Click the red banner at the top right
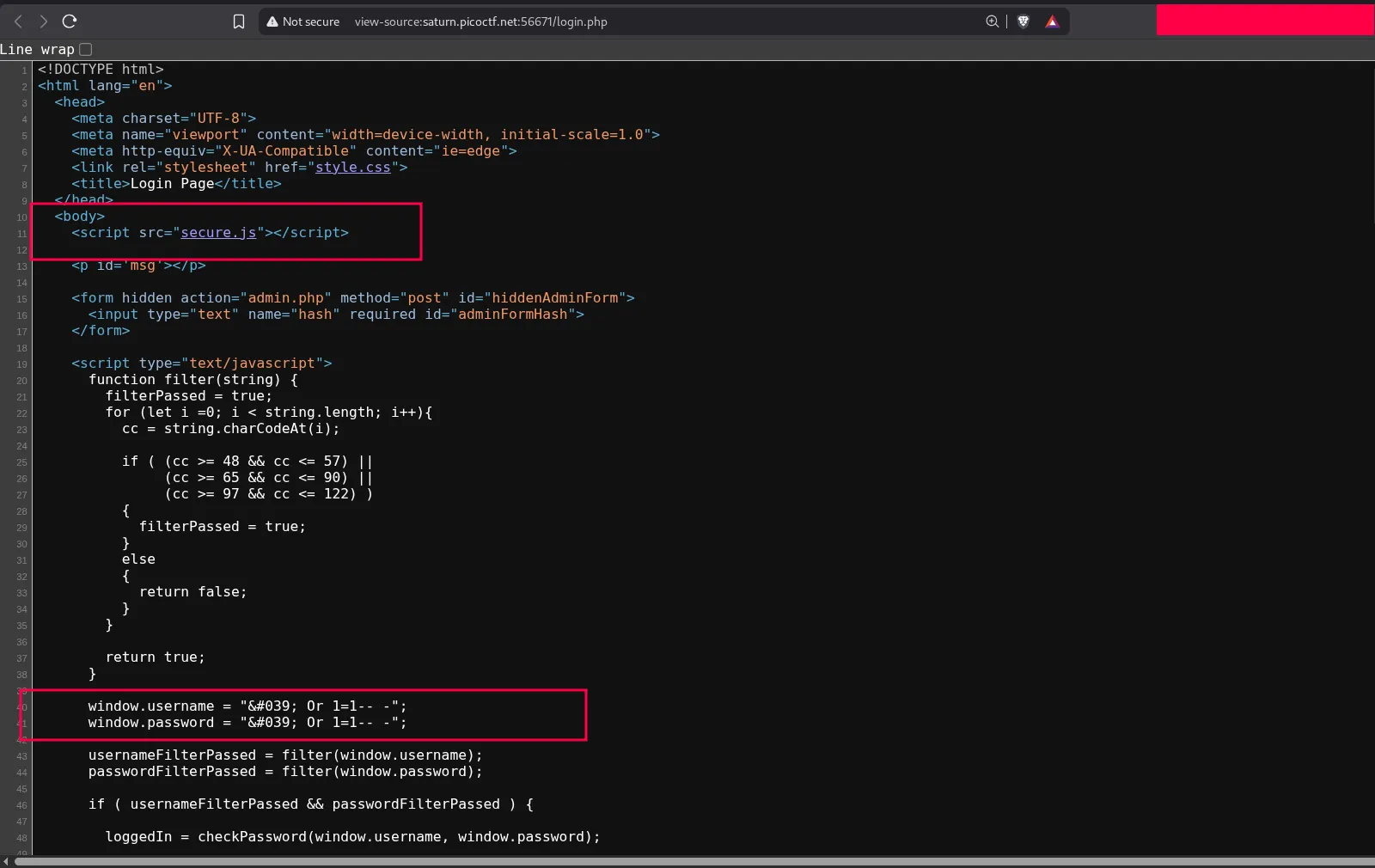Viewport: 1375px width, 868px height. coord(1263,19)
